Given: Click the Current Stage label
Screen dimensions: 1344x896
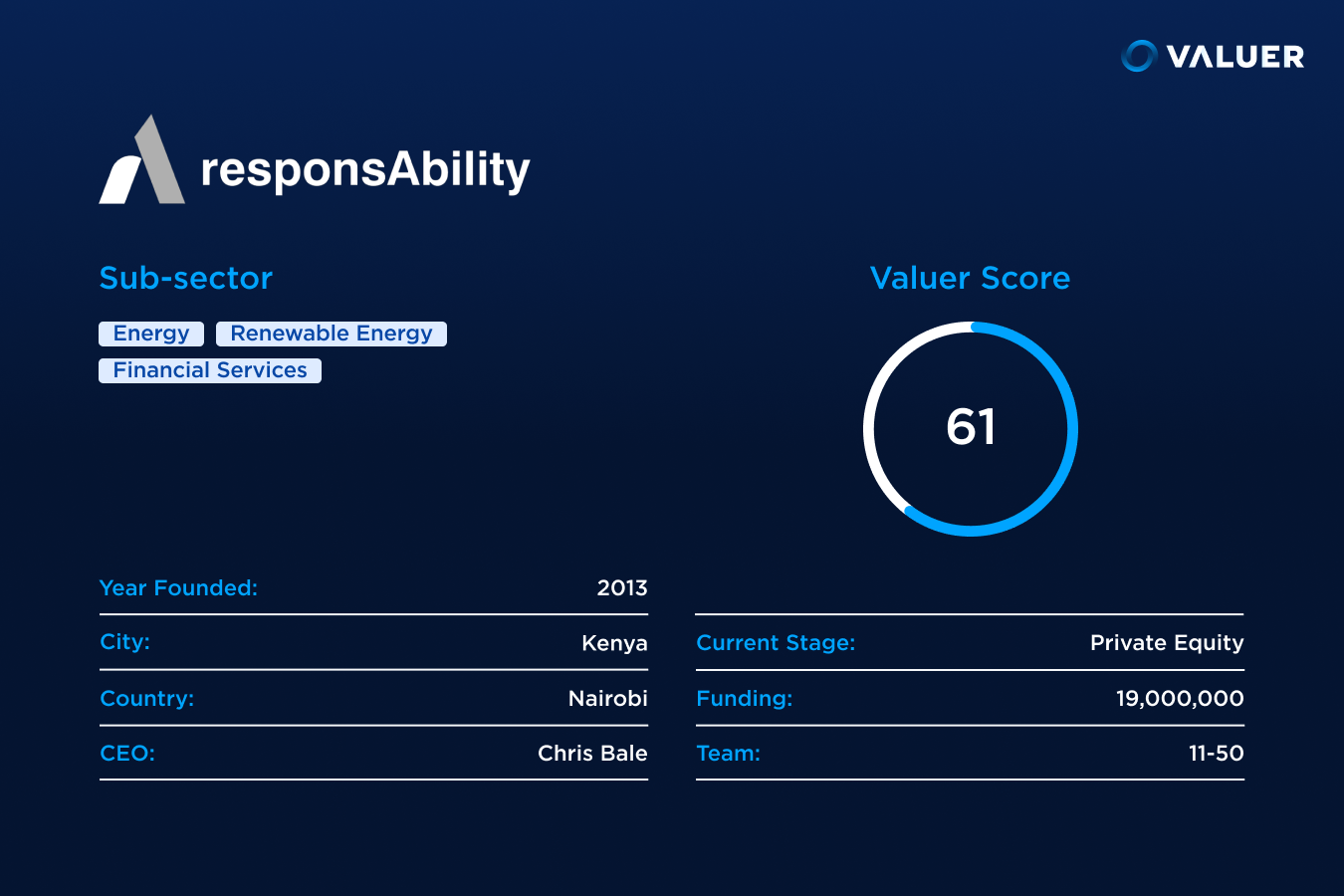Looking at the screenshot, I should coord(776,643).
